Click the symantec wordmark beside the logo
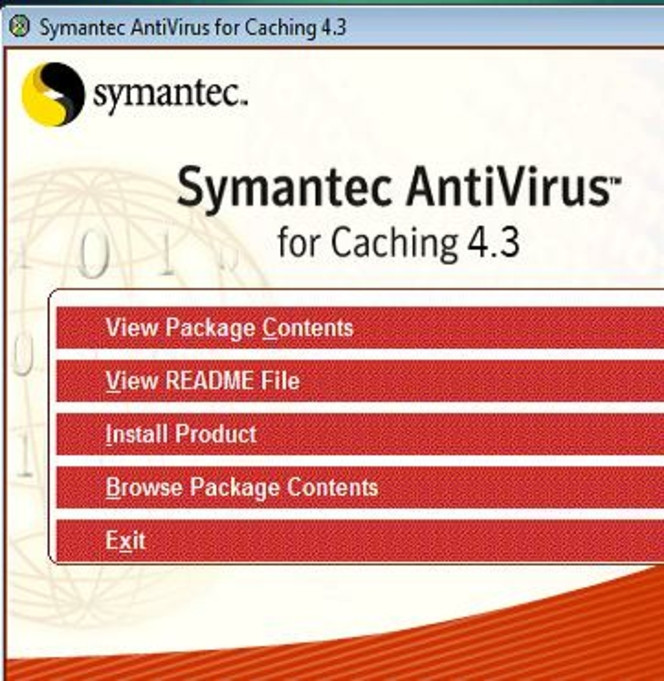Viewport: 664px width, 681px height. coord(170,96)
